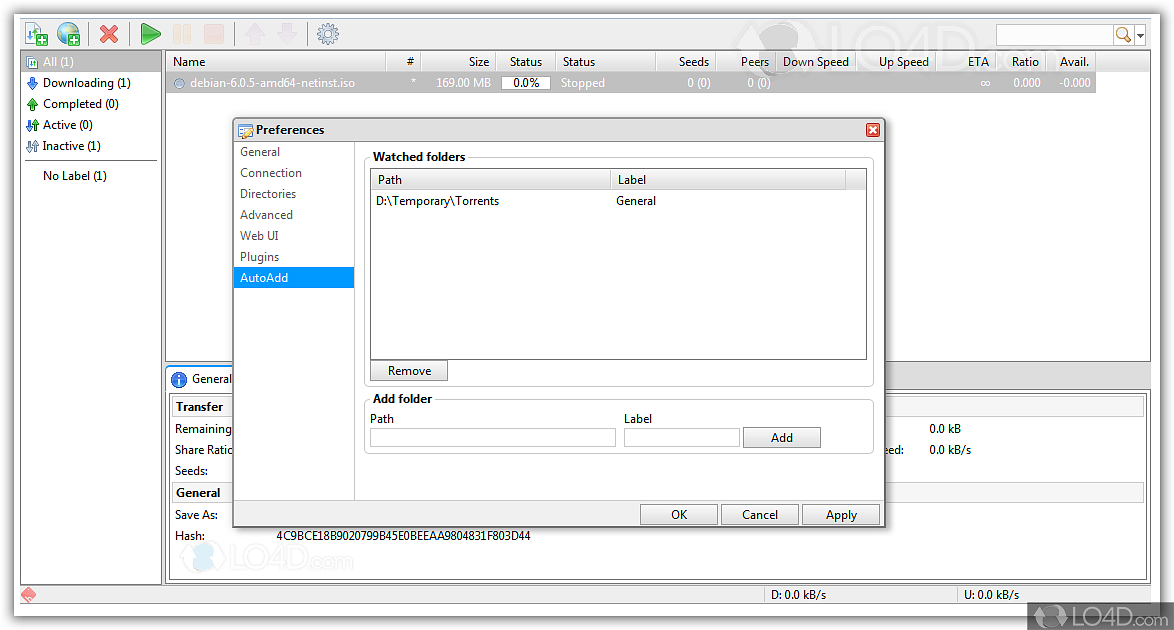Viewport: 1174px width, 630px height.
Task: Open settings via the gear toolbar icon
Action: [327, 35]
